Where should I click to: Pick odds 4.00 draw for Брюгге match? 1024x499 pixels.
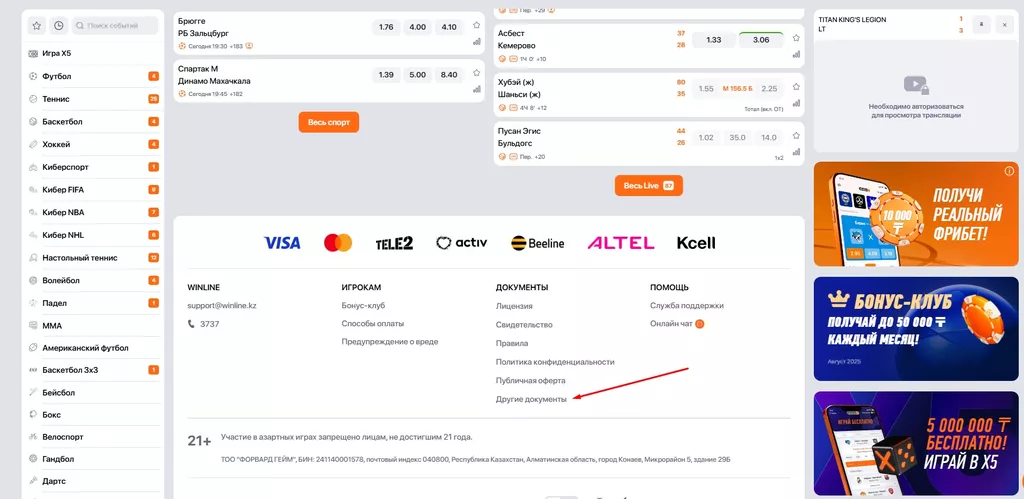click(x=417, y=27)
